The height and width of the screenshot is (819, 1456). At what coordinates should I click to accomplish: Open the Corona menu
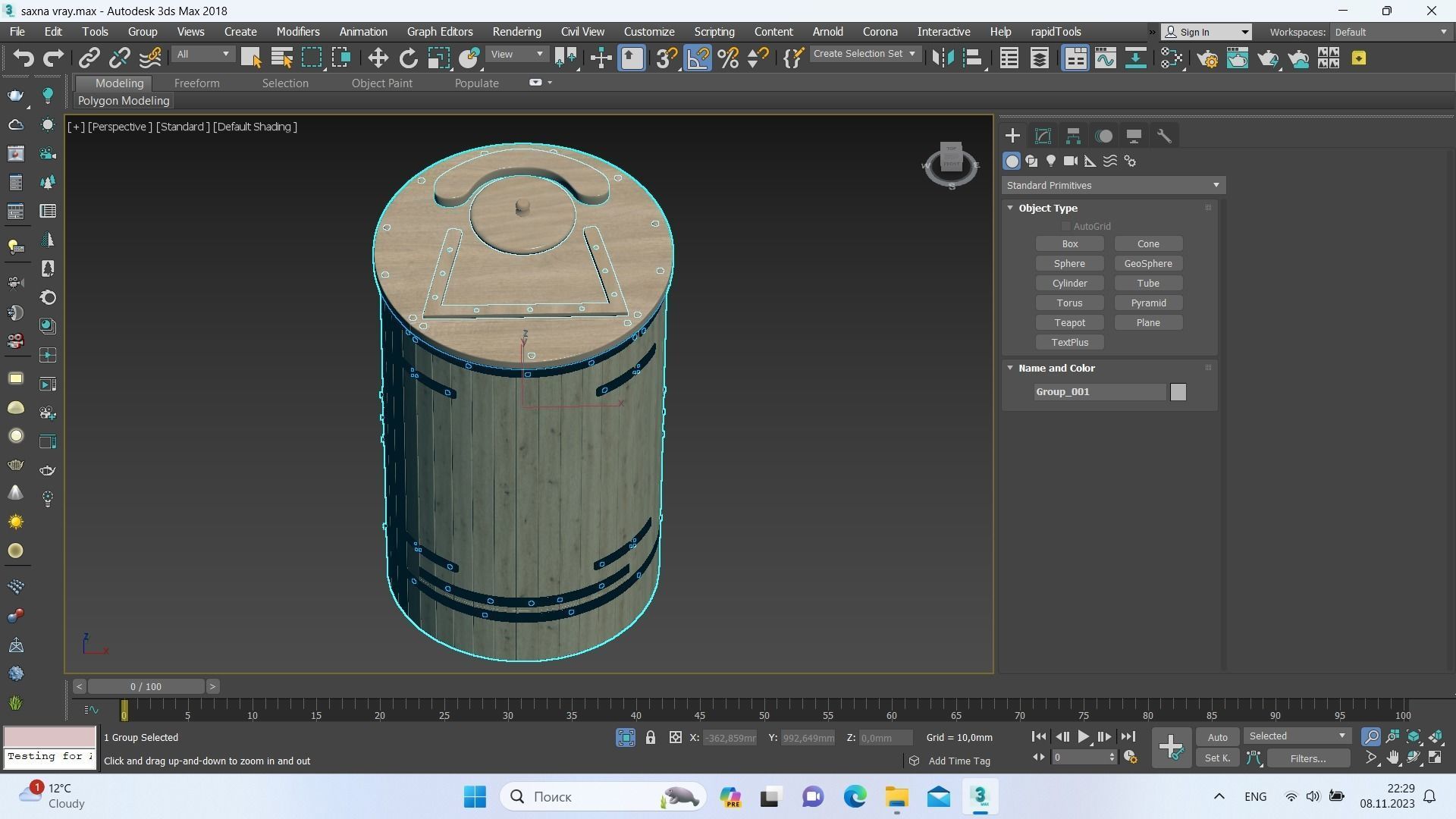[x=880, y=32]
